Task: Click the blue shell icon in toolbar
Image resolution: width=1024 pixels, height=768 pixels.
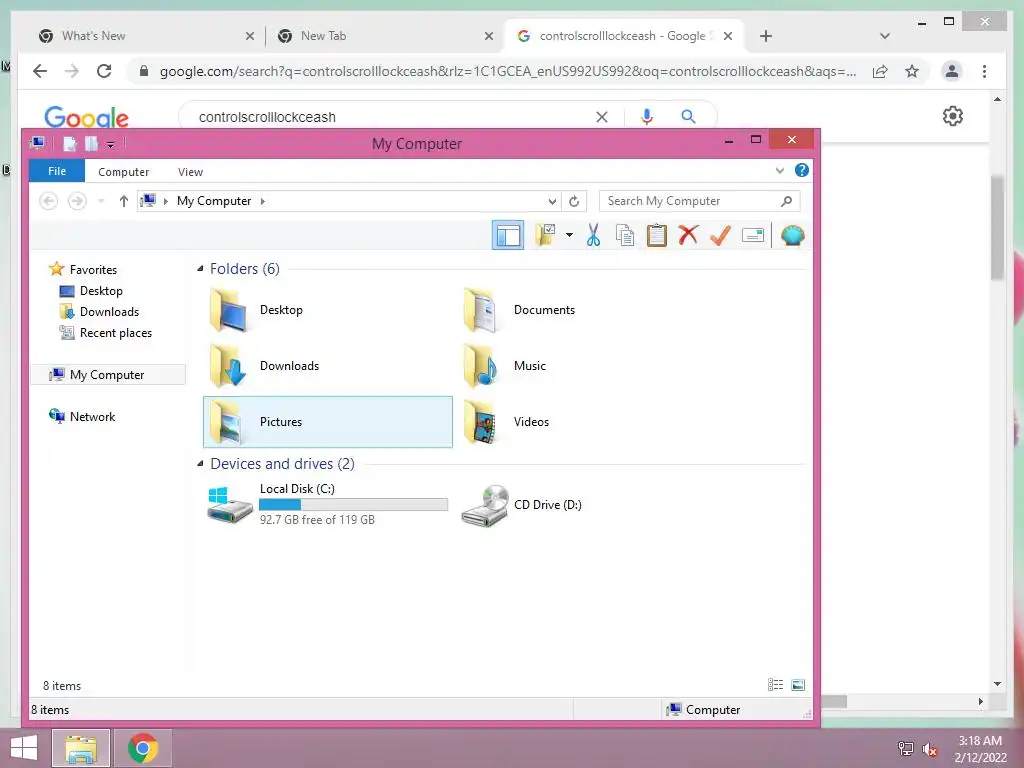Action: click(792, 235)
